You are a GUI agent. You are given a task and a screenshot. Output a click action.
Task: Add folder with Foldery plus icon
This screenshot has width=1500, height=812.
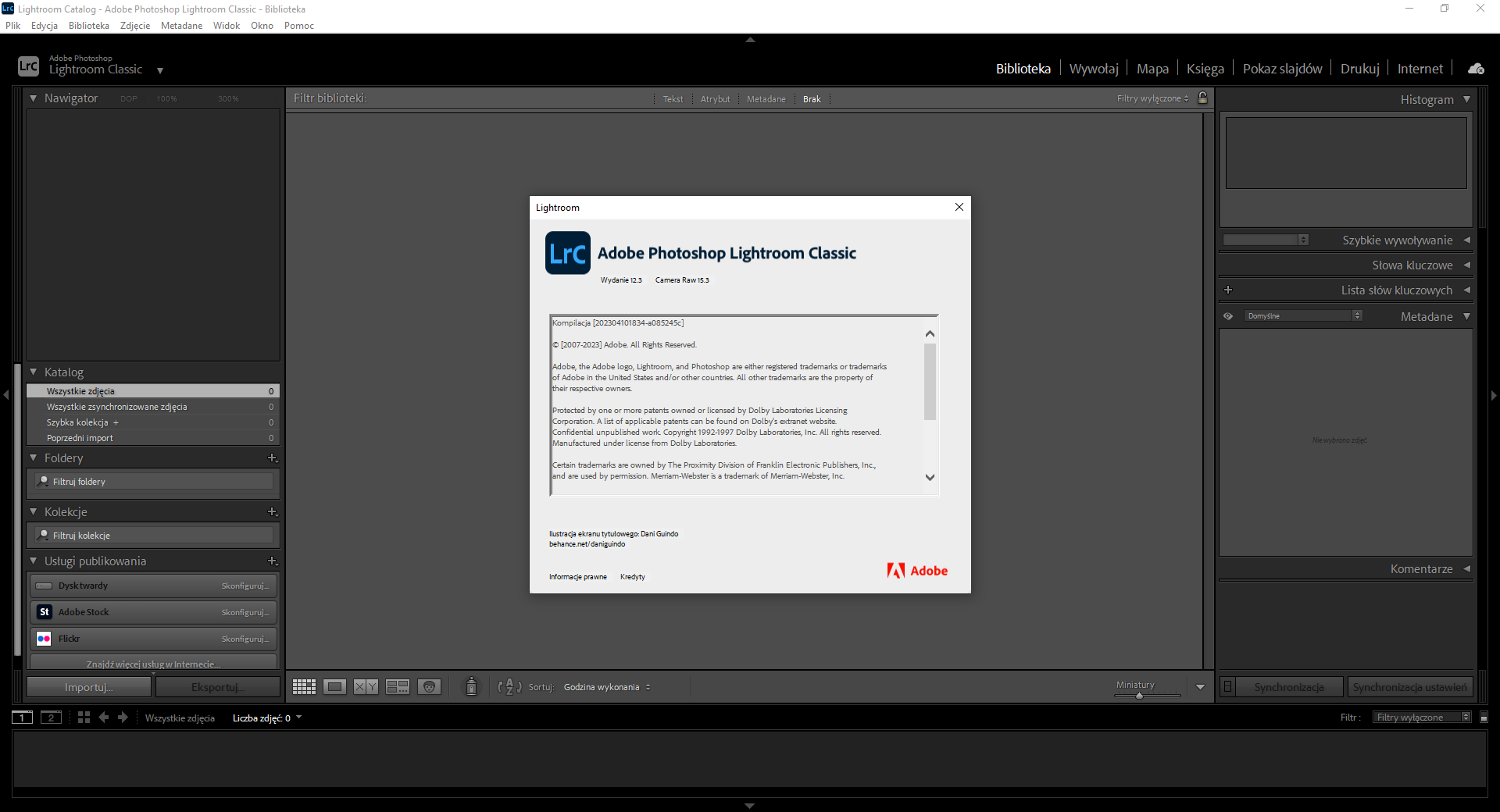point(273,458)
